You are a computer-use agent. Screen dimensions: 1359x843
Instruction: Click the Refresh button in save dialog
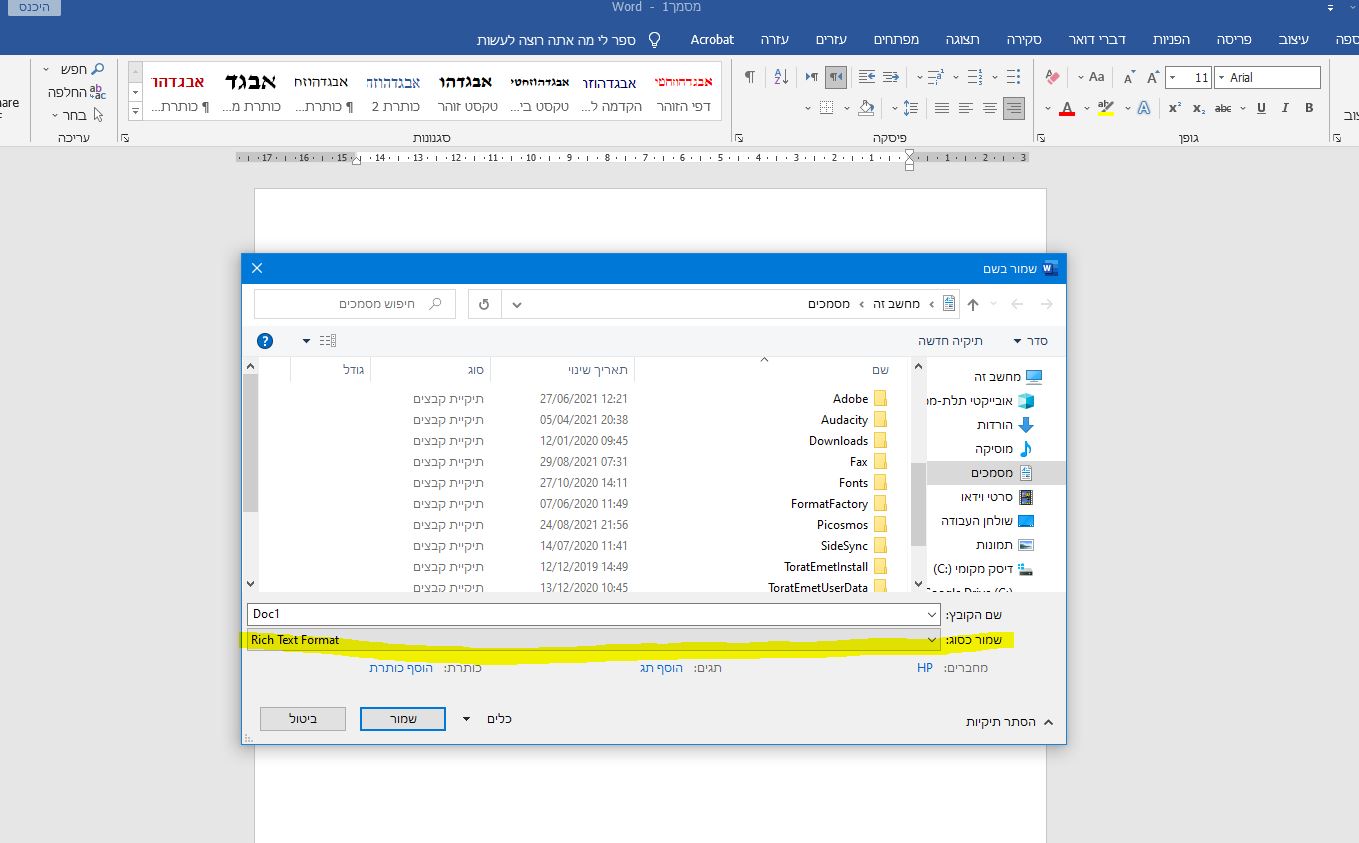pyautogui.click(x=485, y=304)
